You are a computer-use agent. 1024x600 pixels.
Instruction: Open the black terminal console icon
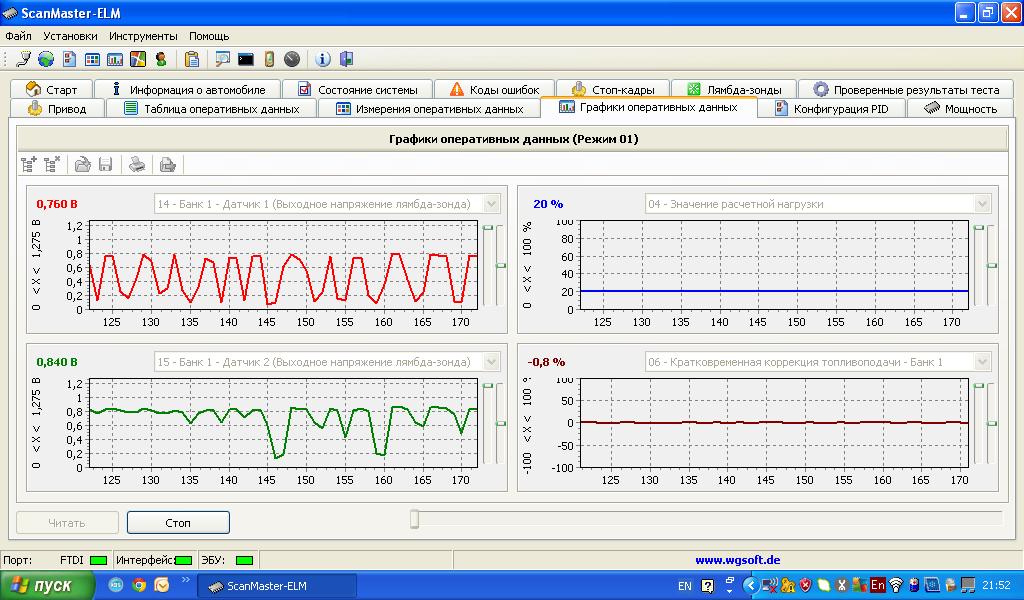pyautogui.click(x=246, y=59)
